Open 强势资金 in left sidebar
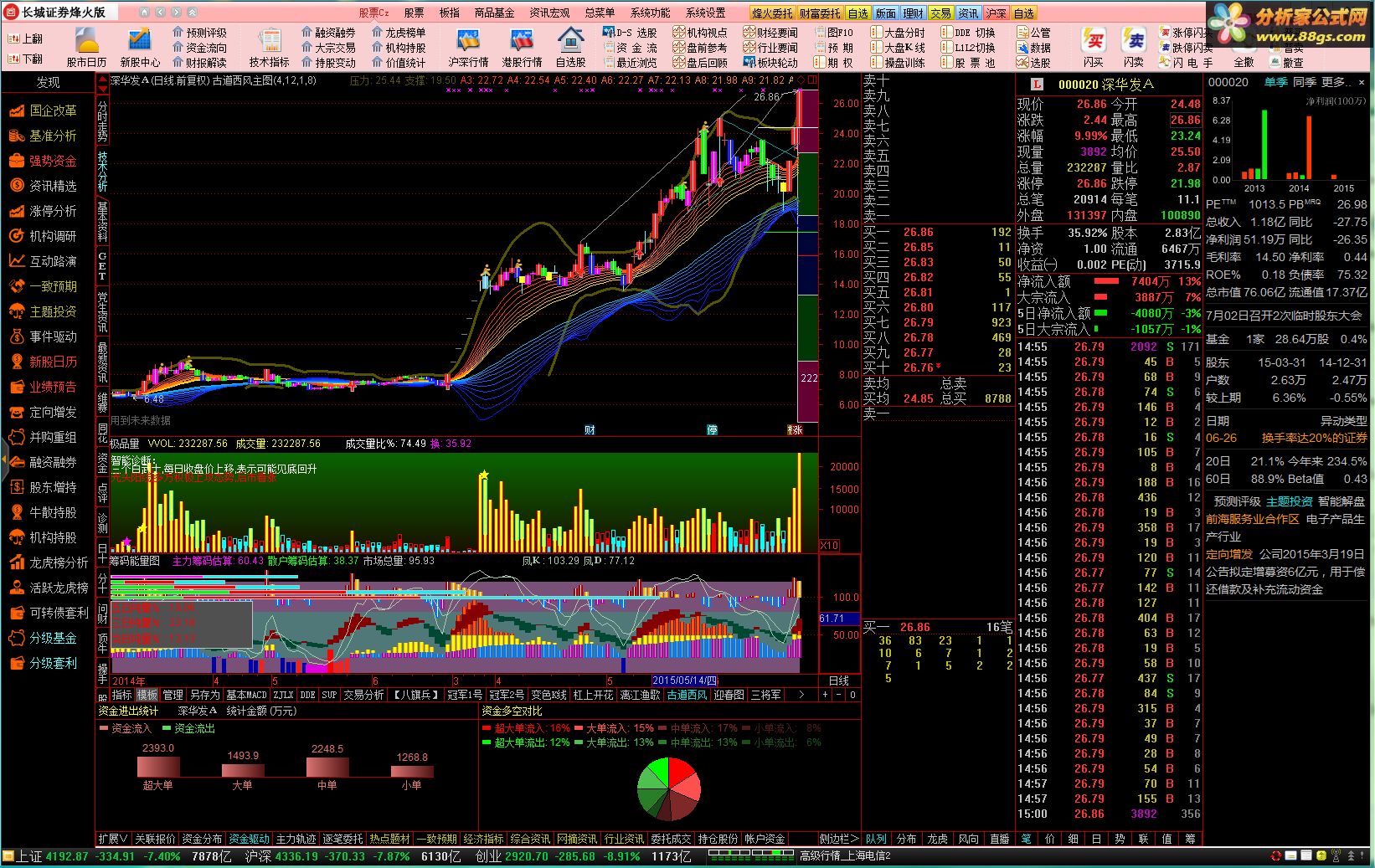This screenshot has width=1375, height=868. 44,161
